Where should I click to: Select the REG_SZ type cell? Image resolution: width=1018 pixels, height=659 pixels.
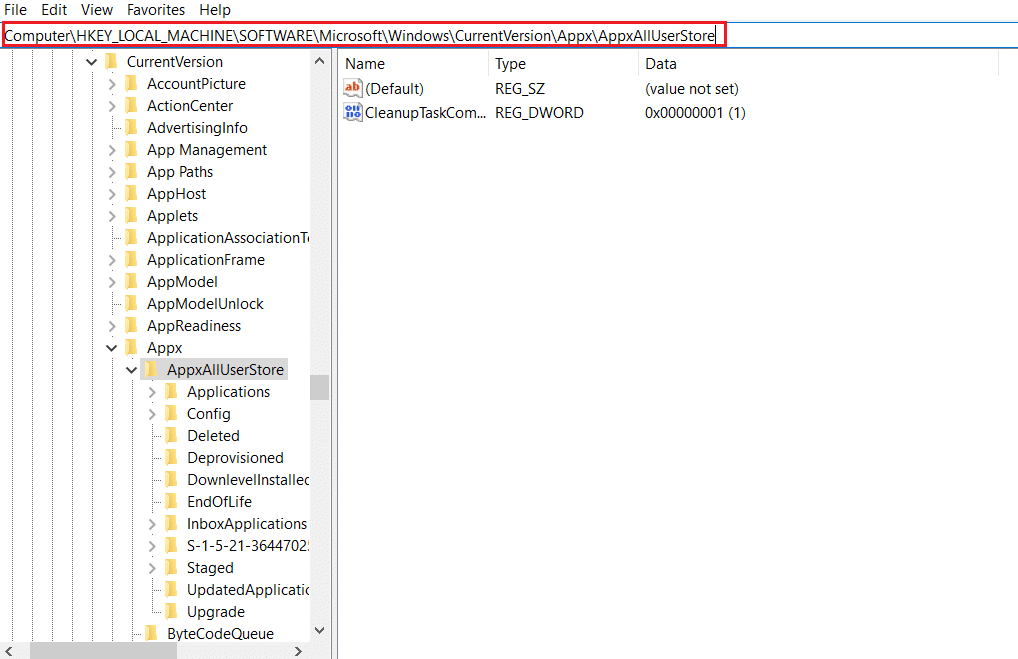coord(520,89)
